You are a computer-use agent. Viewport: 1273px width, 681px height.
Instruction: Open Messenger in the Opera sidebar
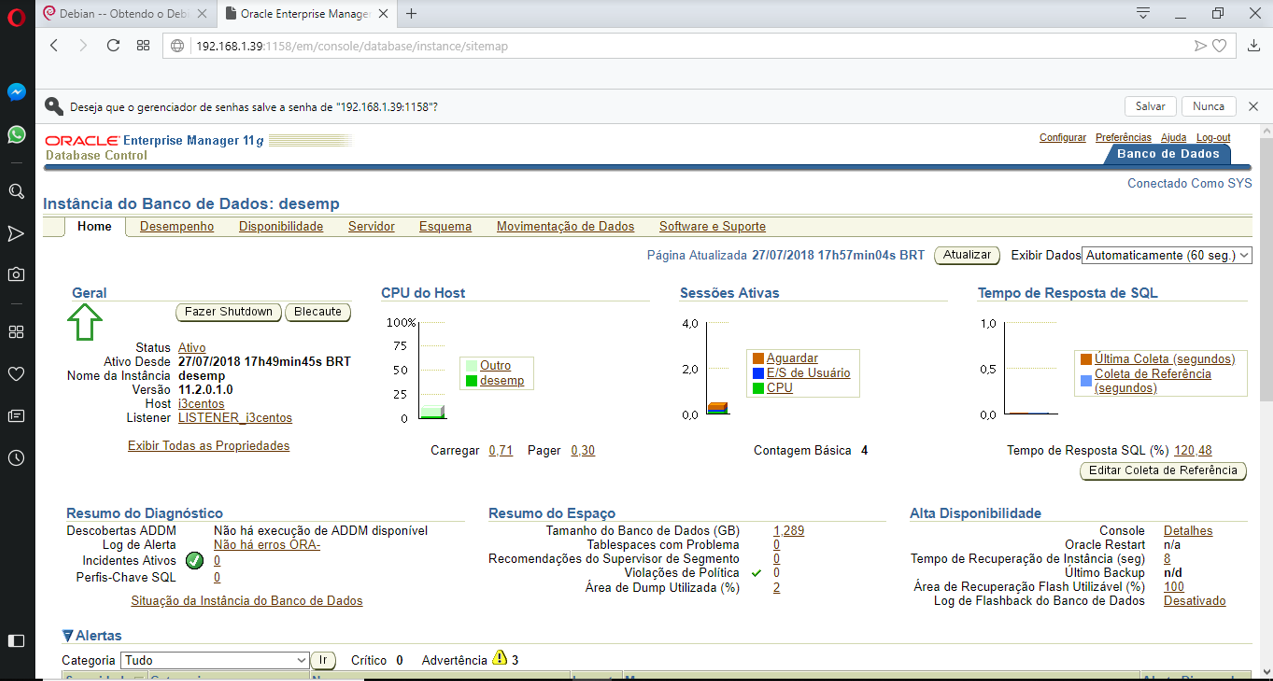(16, 92)
